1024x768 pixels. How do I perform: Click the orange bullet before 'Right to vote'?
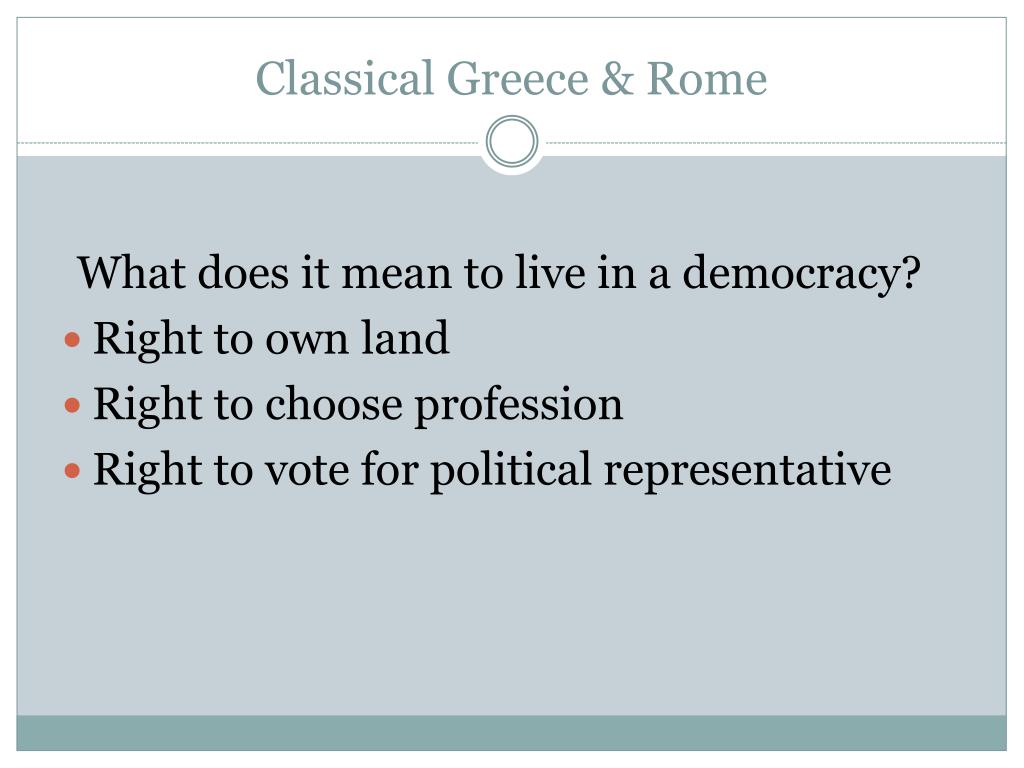coord(72,471)
